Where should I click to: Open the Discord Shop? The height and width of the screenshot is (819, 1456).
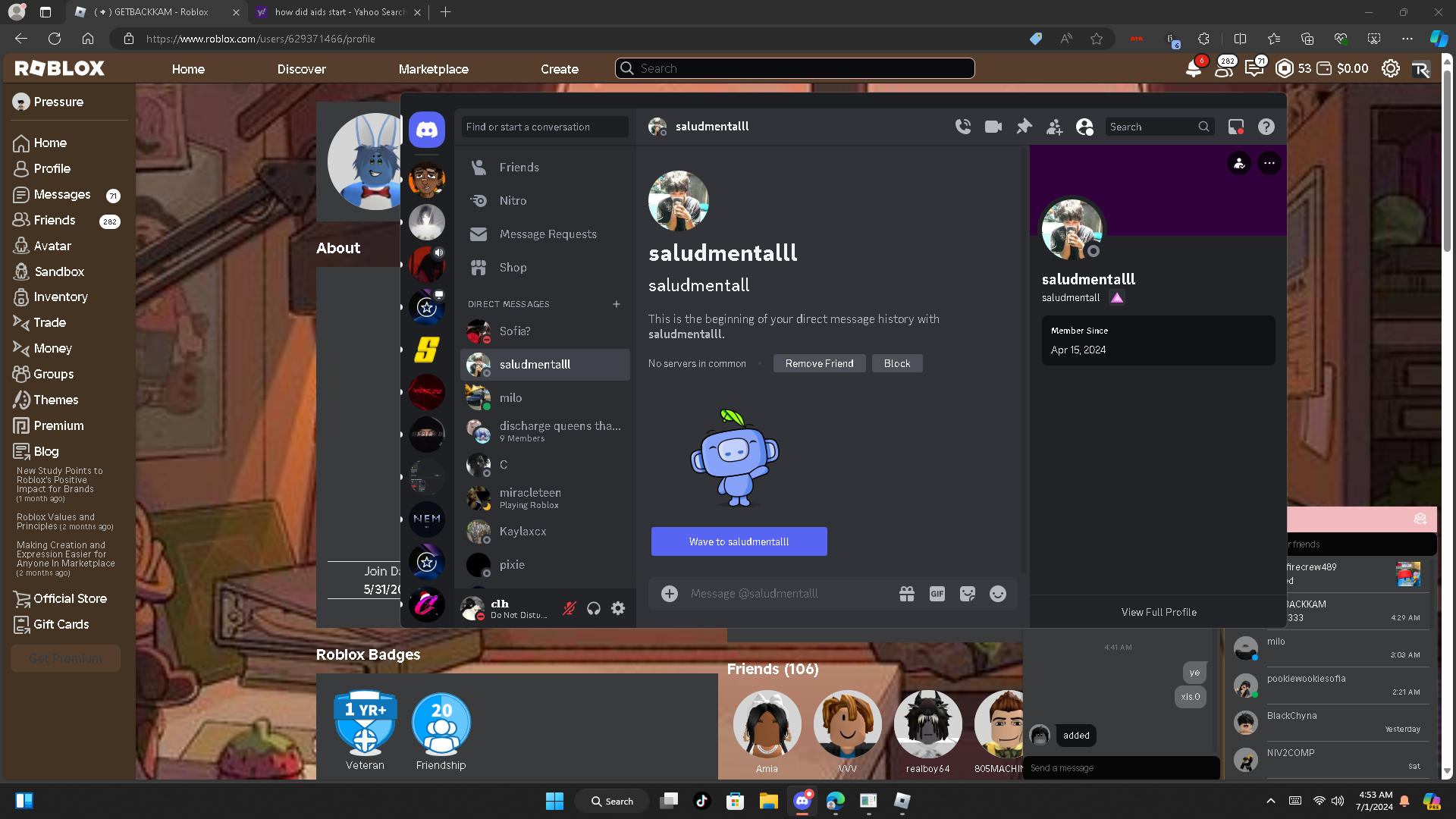[545, 268]
